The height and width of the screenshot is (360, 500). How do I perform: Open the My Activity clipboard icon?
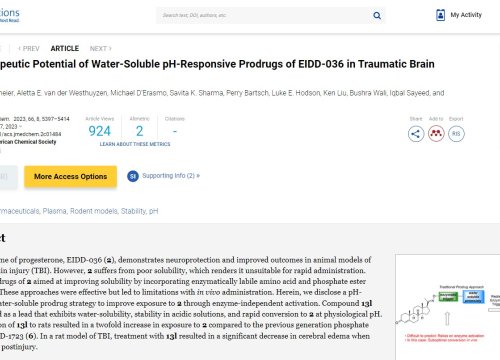440,15
